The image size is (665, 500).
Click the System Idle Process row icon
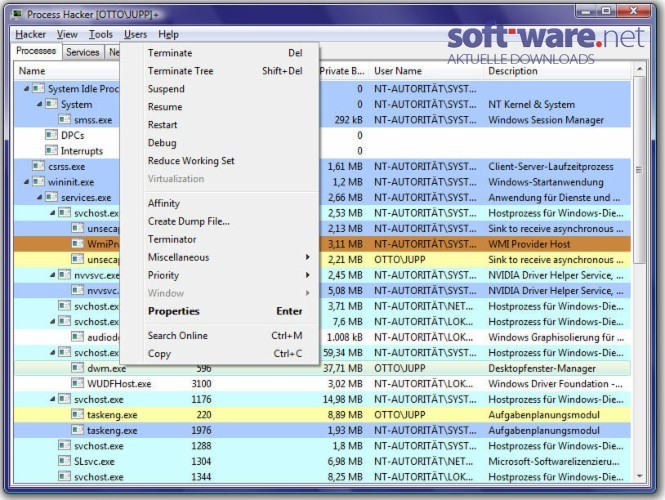[39, 88]
